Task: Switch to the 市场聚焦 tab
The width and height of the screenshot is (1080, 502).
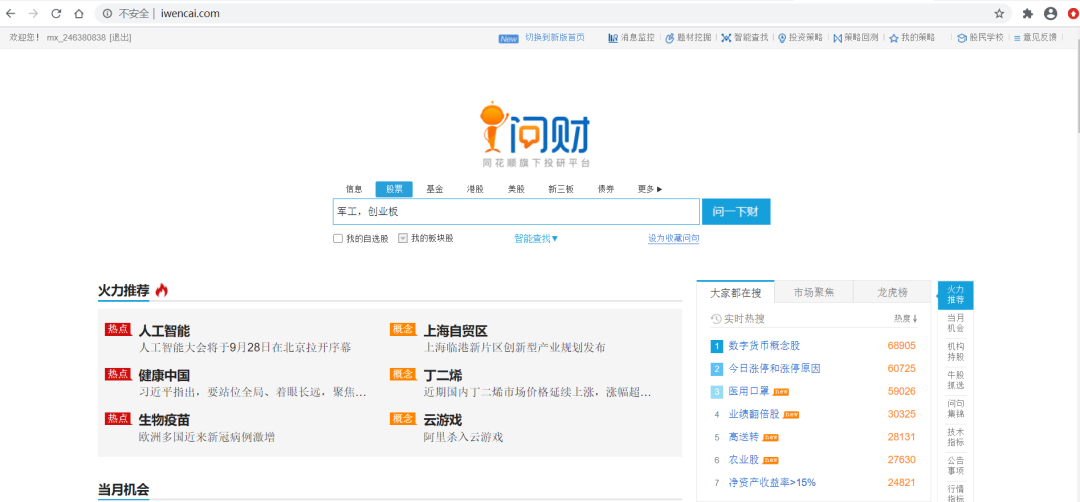Action: click(x=813, y=293)
